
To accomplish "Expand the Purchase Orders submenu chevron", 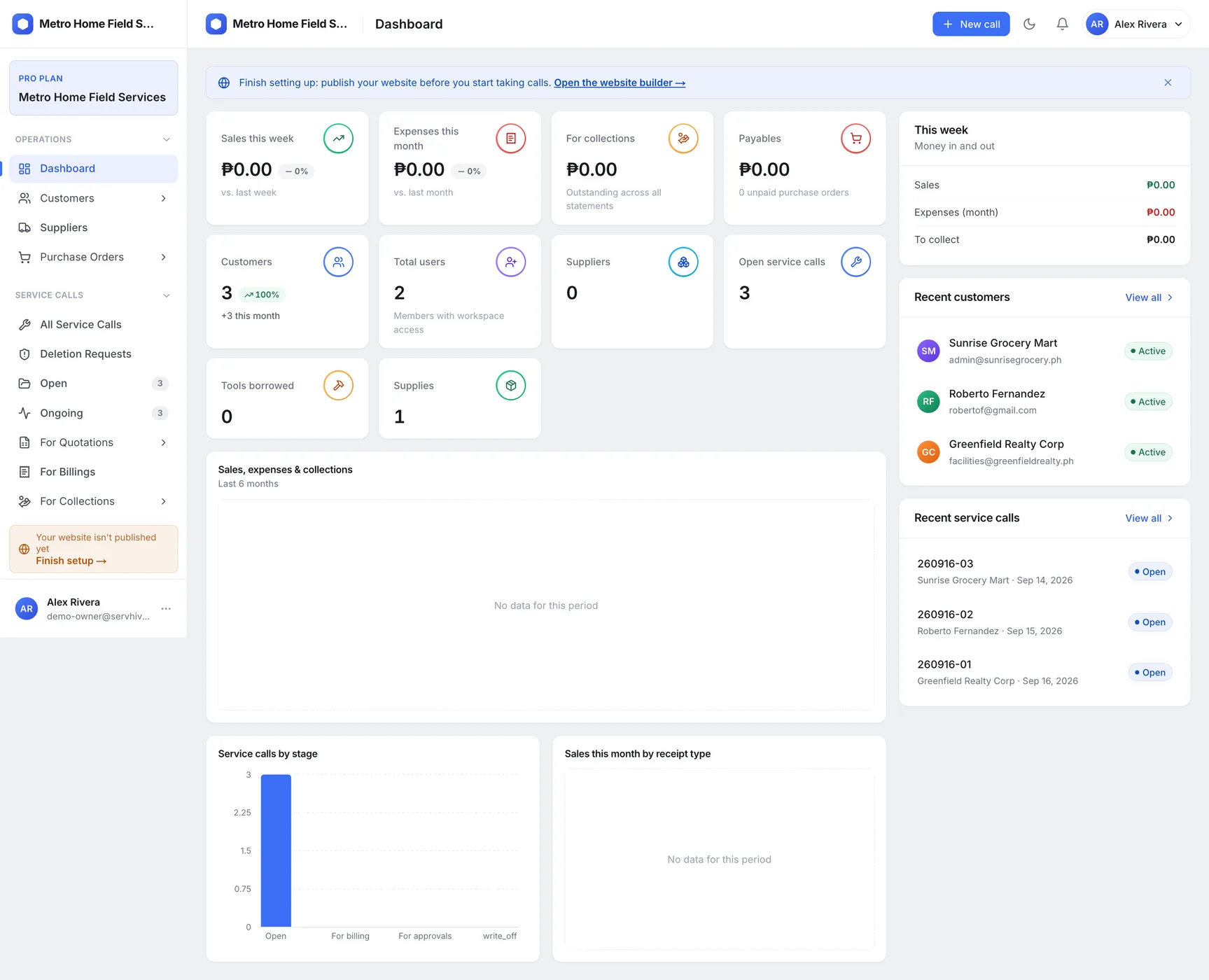I will pyautogui.click(x=164, y=257).
